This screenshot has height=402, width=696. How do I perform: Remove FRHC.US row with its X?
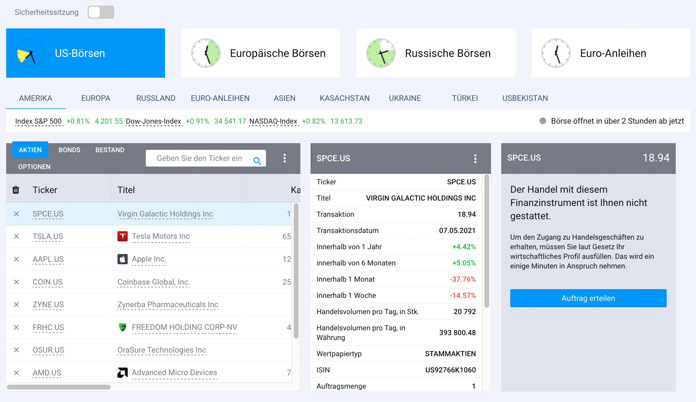tap(16, 327)
